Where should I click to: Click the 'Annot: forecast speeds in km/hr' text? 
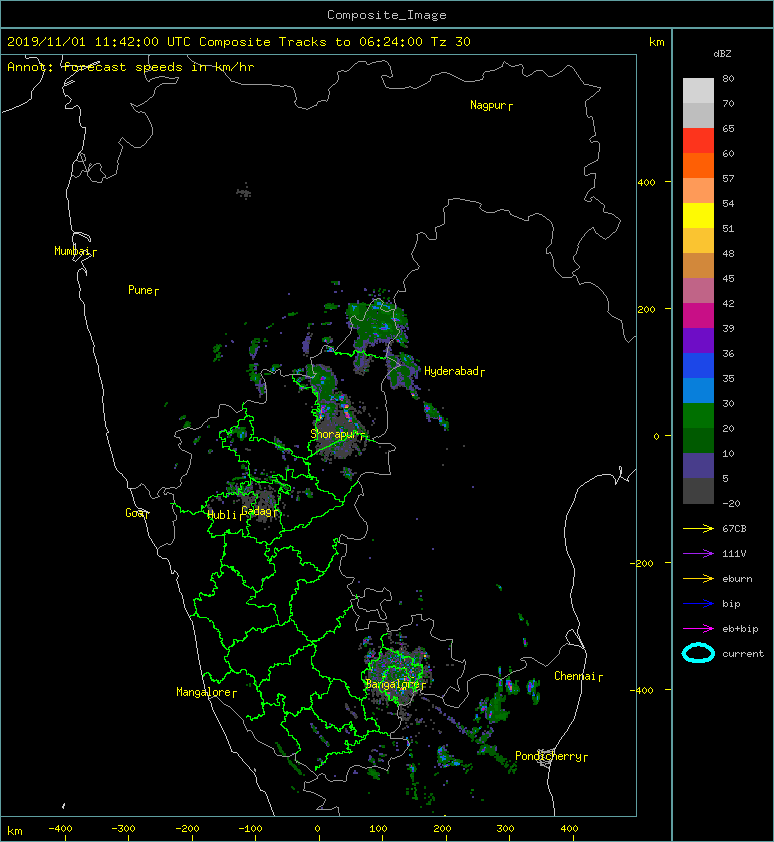coord(131,67)
